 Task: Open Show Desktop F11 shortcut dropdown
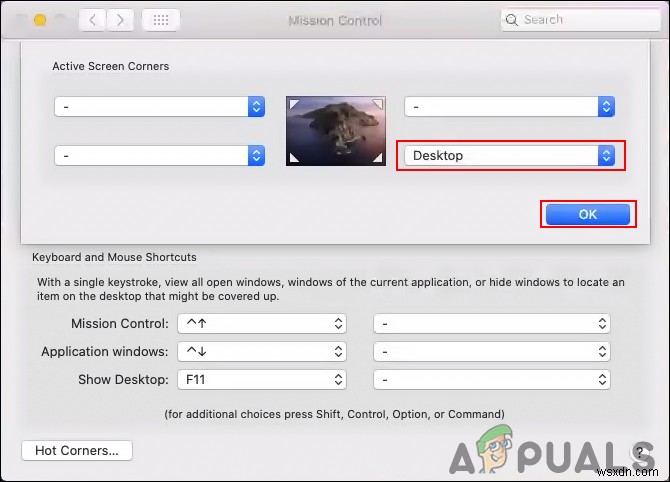tap(262, 379)
